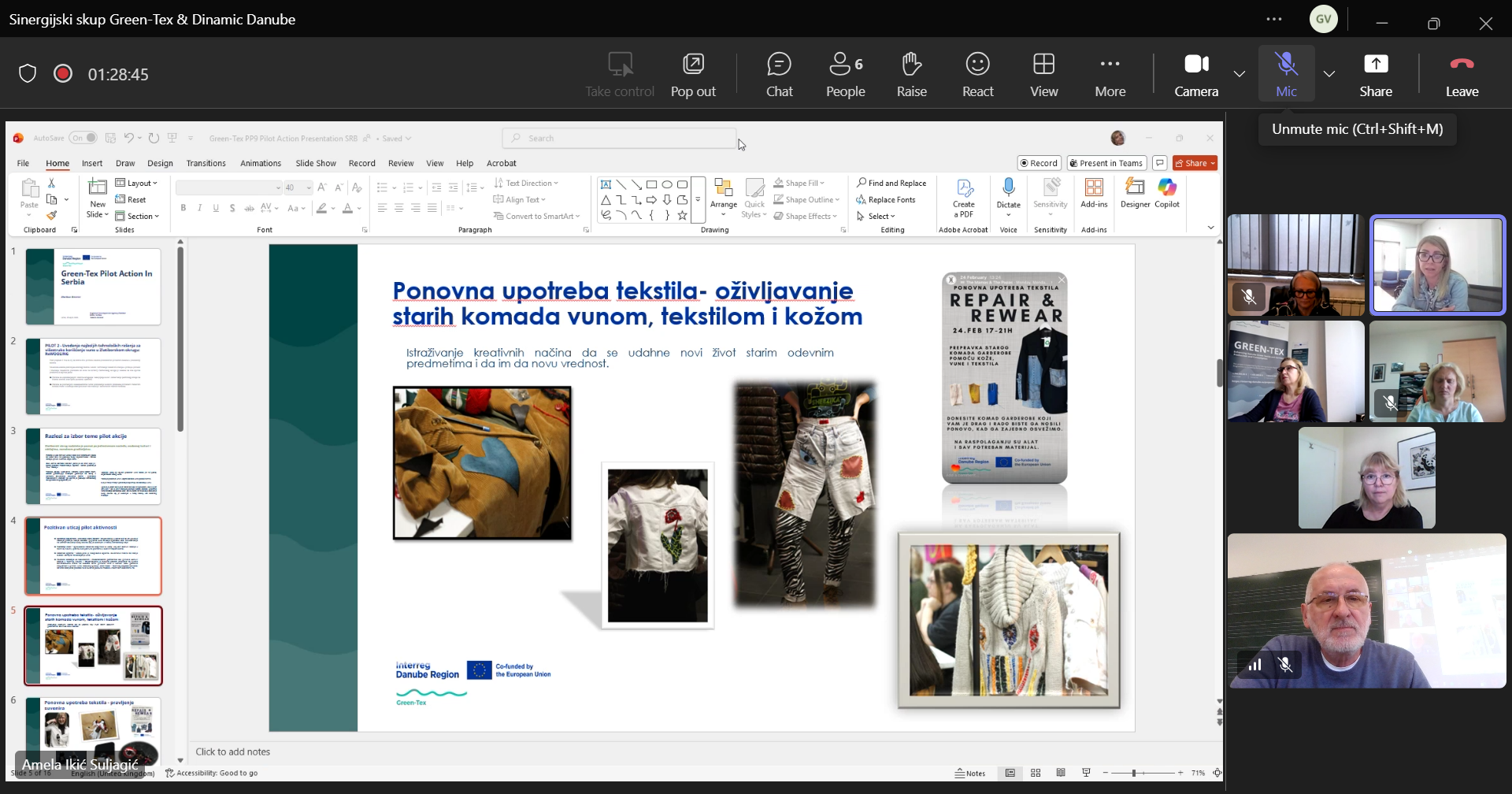Click Find and Replace in Editing group

tap(891, 183)
